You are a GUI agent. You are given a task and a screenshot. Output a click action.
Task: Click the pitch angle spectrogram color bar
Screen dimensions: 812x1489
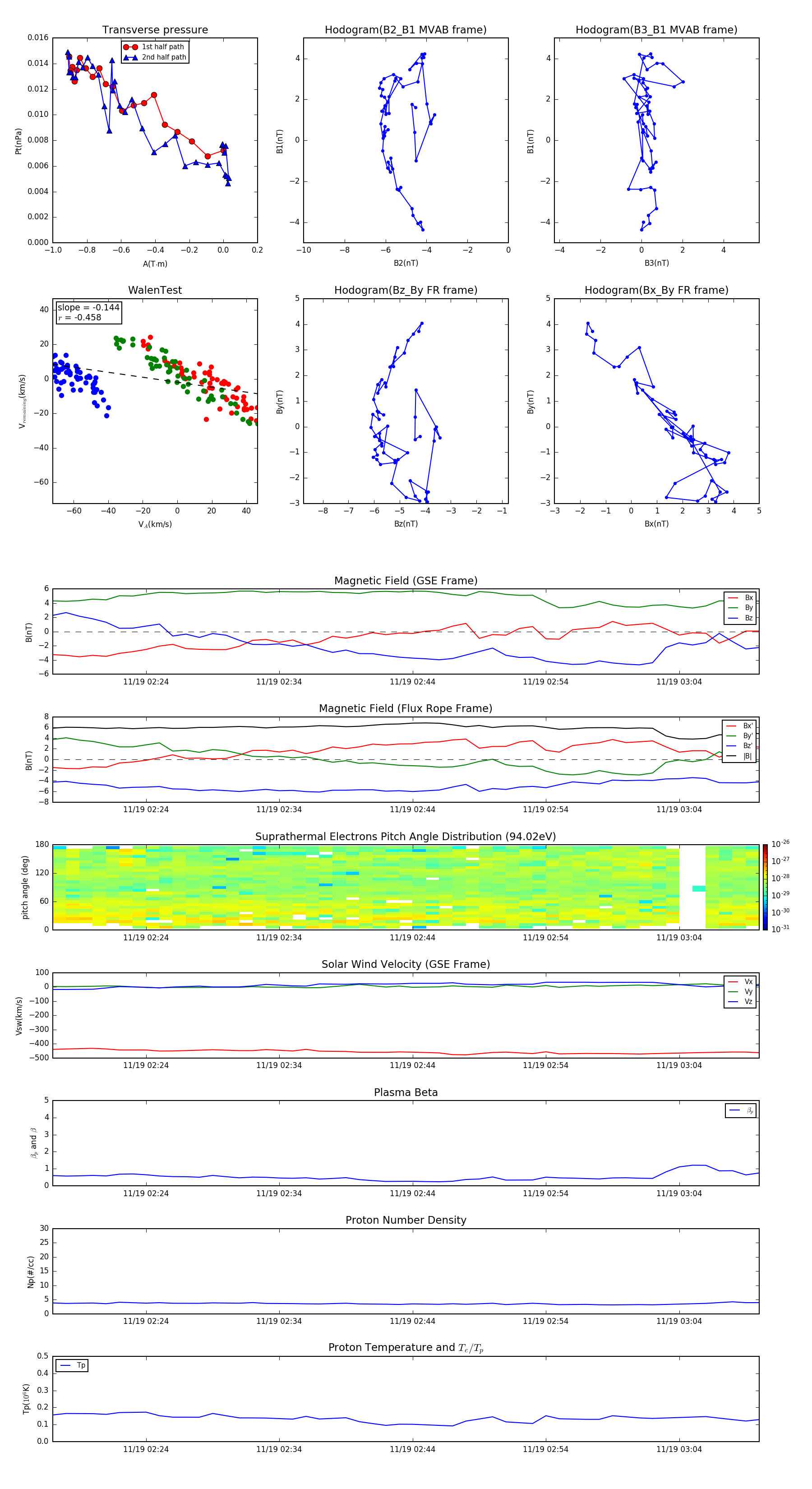[765, 887]
